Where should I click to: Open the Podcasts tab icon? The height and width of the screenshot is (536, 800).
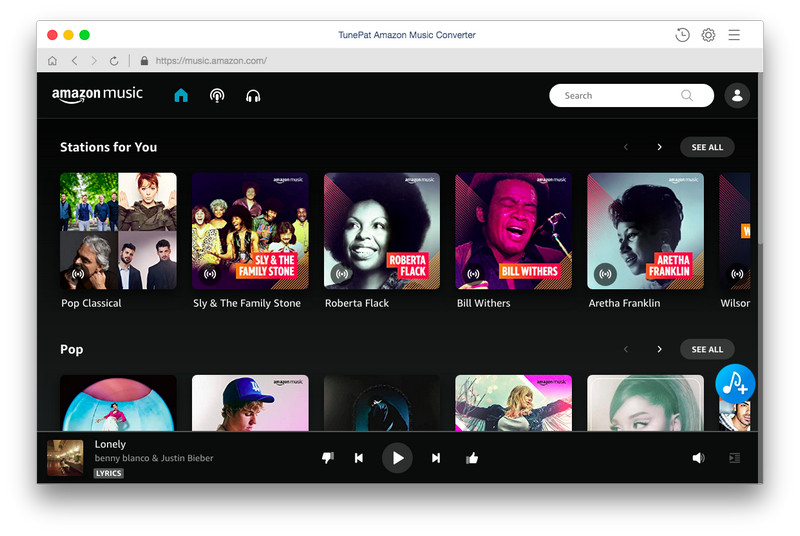pyautogui.click(x=217, y=95)
